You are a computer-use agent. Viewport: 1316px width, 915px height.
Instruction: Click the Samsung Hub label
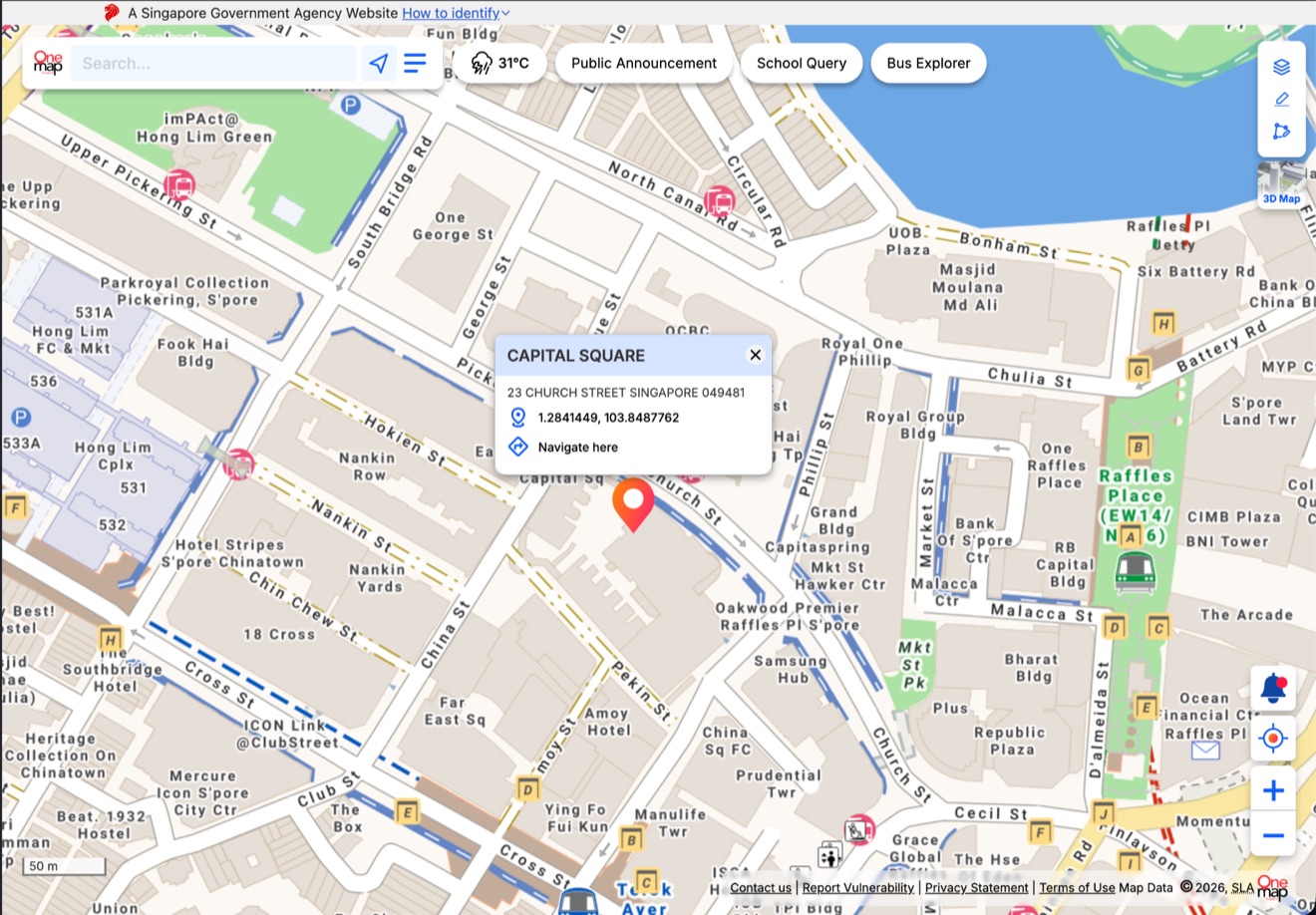[791, 669]
